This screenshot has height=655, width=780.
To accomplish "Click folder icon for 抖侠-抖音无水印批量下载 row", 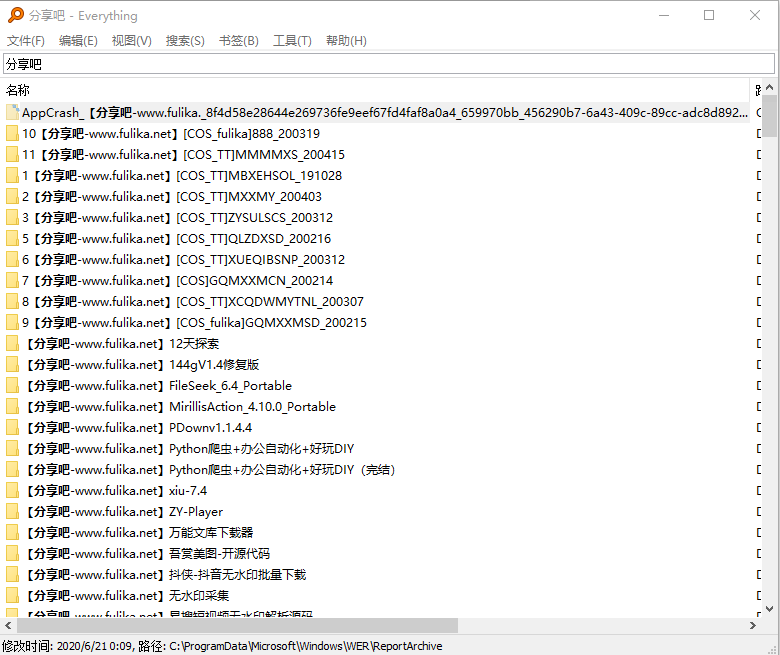I will 12,575.
